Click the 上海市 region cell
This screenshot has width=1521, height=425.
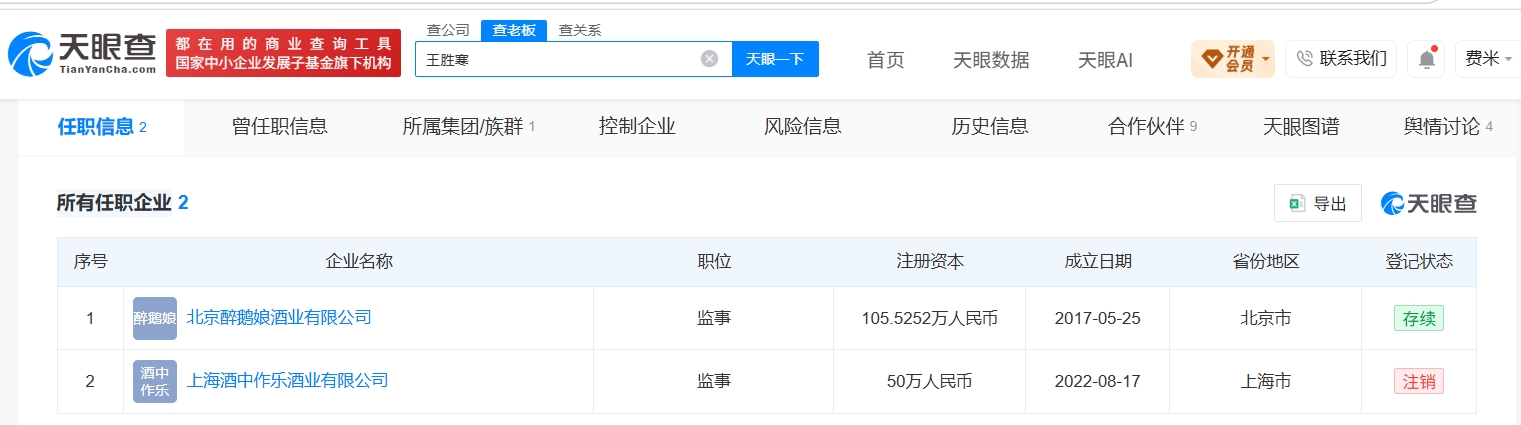click(1266, 382)
